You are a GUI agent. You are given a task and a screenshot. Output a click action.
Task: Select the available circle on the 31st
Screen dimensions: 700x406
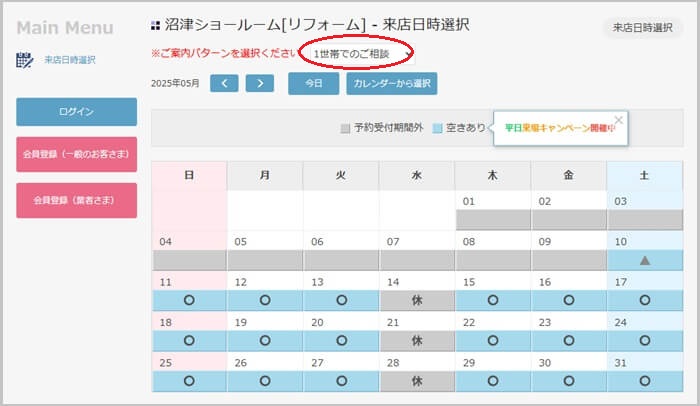point(645,381)
